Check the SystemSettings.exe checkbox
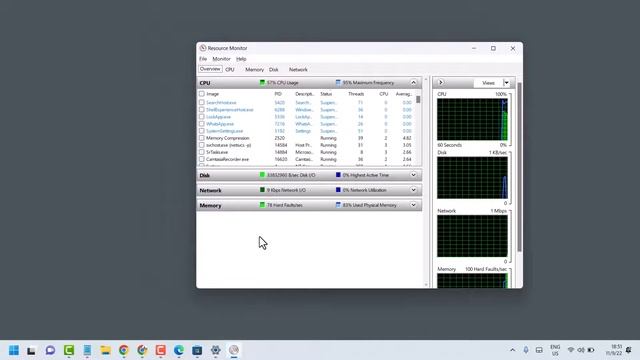 coord(202,131)
